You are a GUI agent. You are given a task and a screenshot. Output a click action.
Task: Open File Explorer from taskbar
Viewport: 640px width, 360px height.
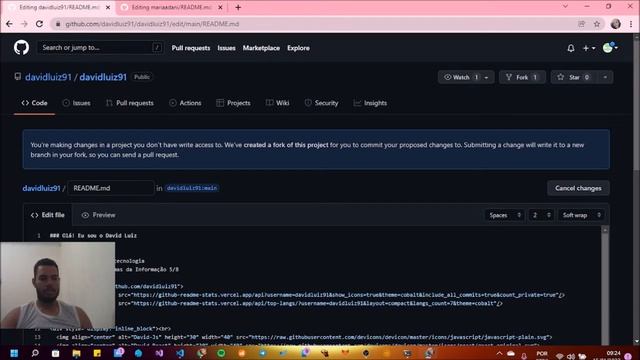pyautogui.click(x=76, y=353)
